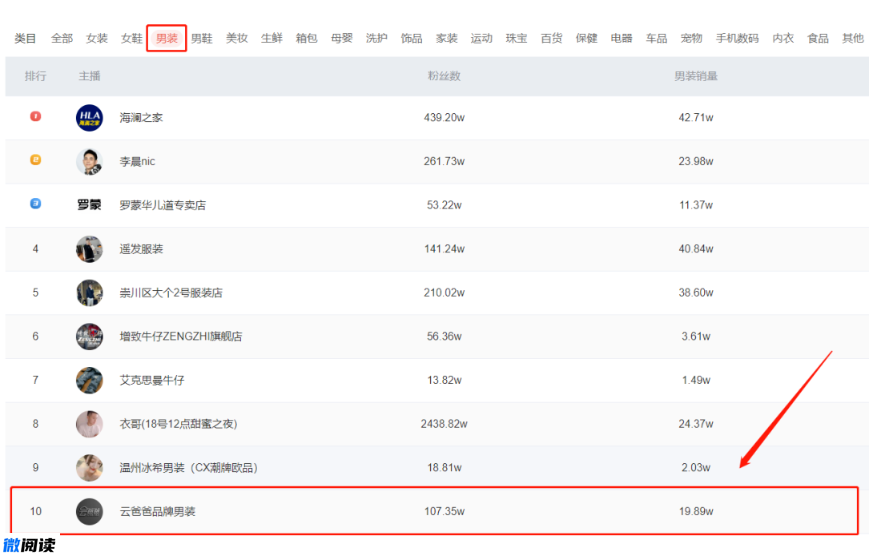
Task: Go to the 家装 category
Action: coord(447,38)
